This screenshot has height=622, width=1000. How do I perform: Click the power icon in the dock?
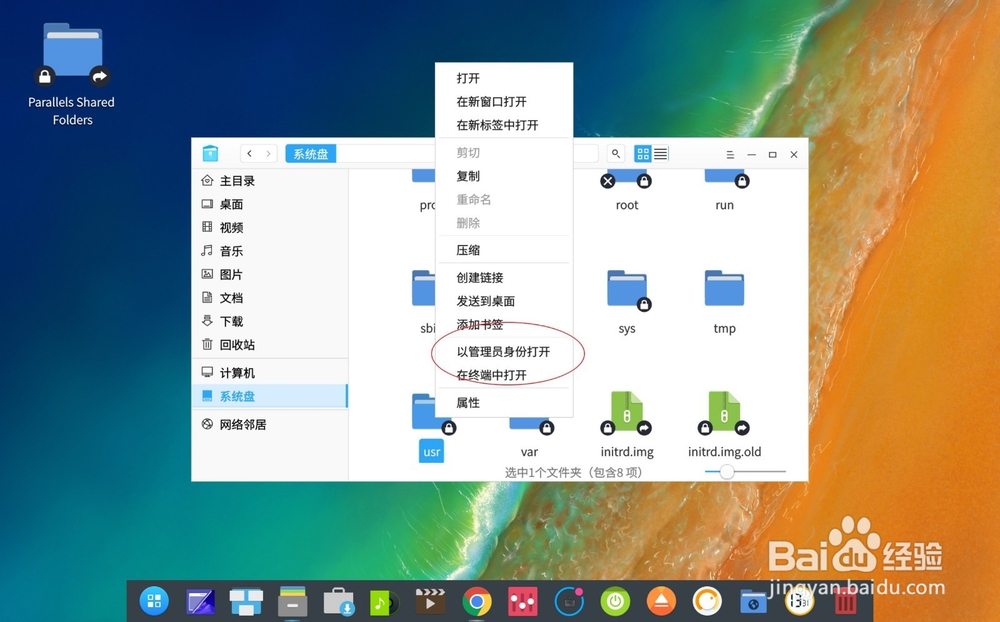[614, 601]
